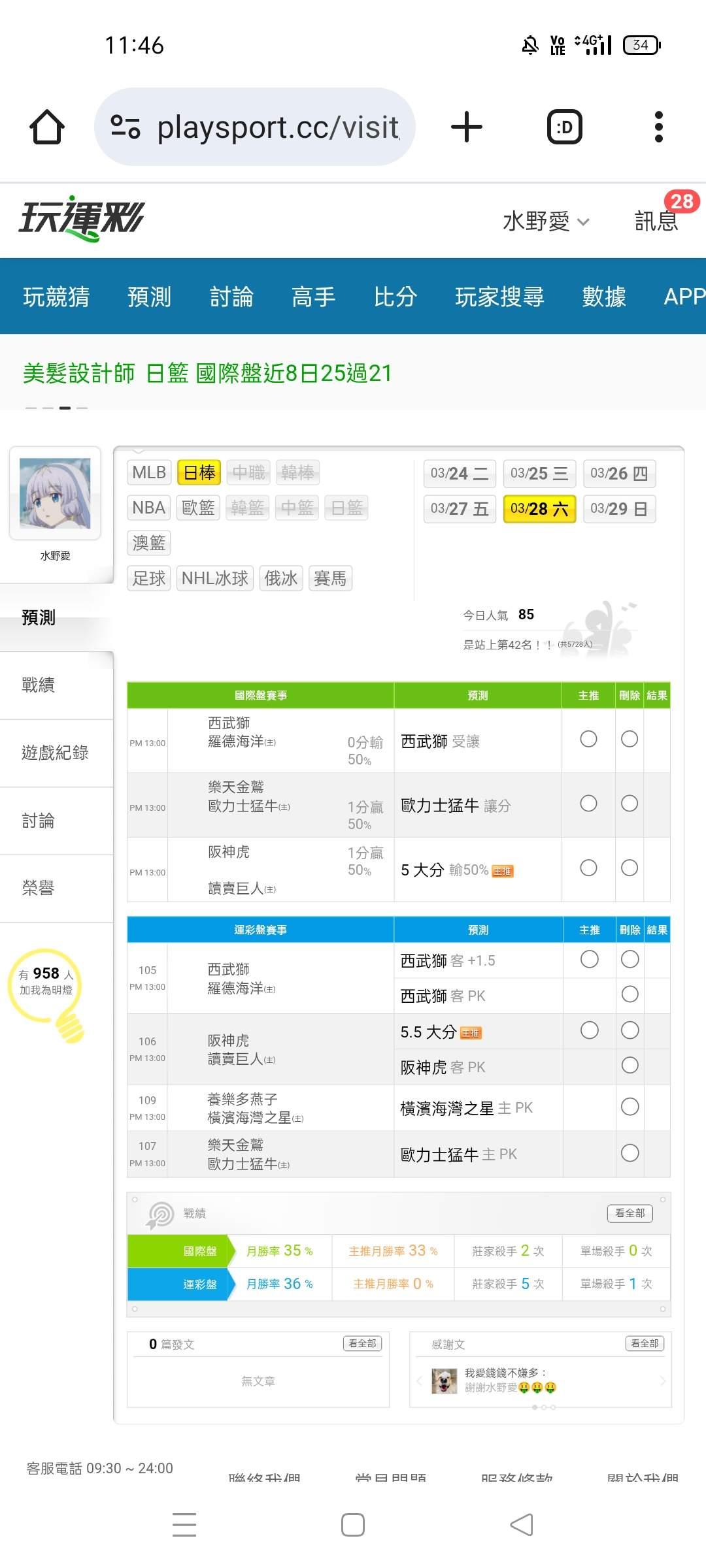The image size is (706, 1568).
Task: Open the tab switcher icon
Action: coord(564,127)
